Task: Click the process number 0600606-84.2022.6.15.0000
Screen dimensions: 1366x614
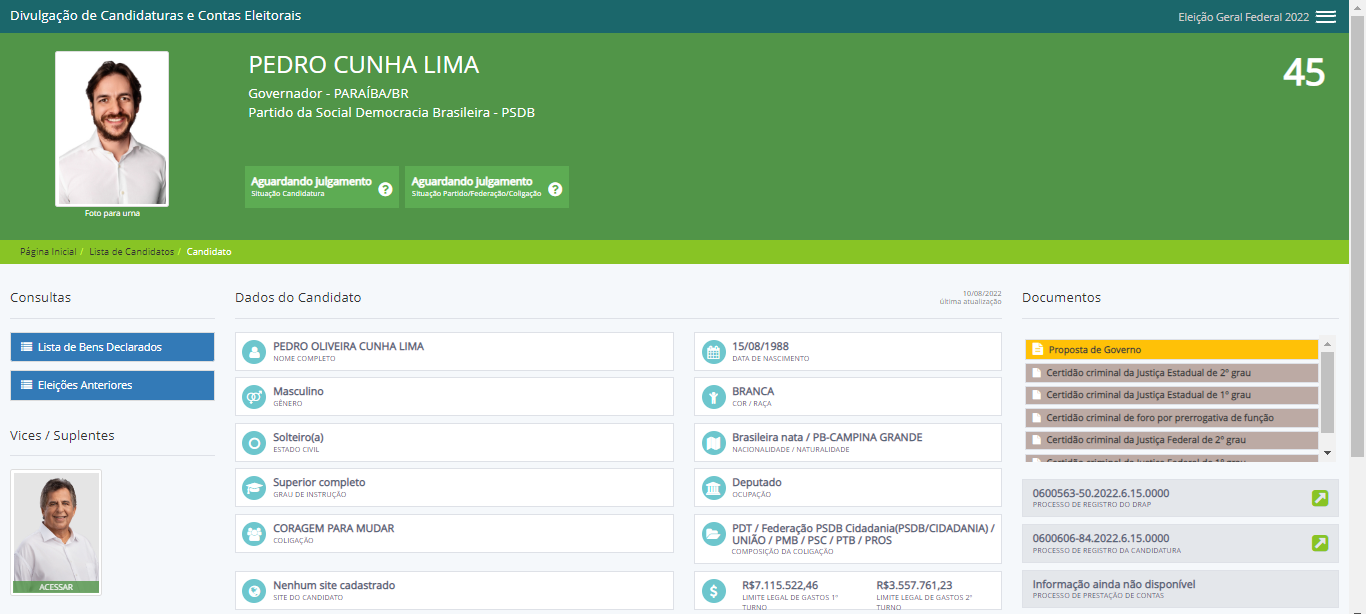Action: coord(1101,538)
